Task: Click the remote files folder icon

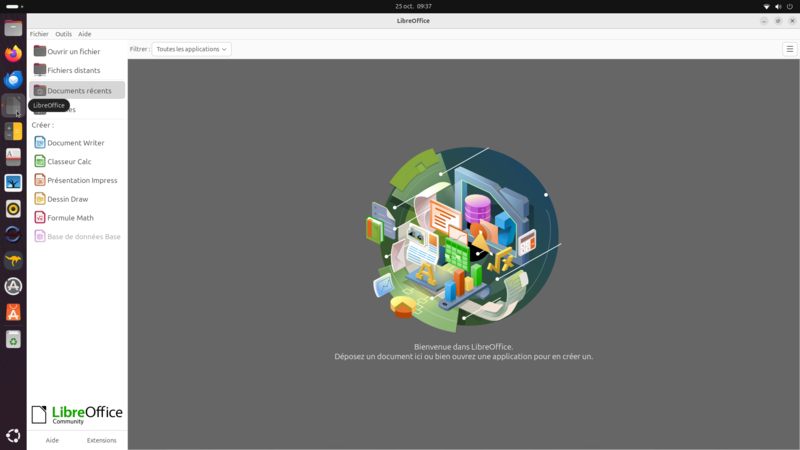Action: pyautogui.click(x=39, y=69)
